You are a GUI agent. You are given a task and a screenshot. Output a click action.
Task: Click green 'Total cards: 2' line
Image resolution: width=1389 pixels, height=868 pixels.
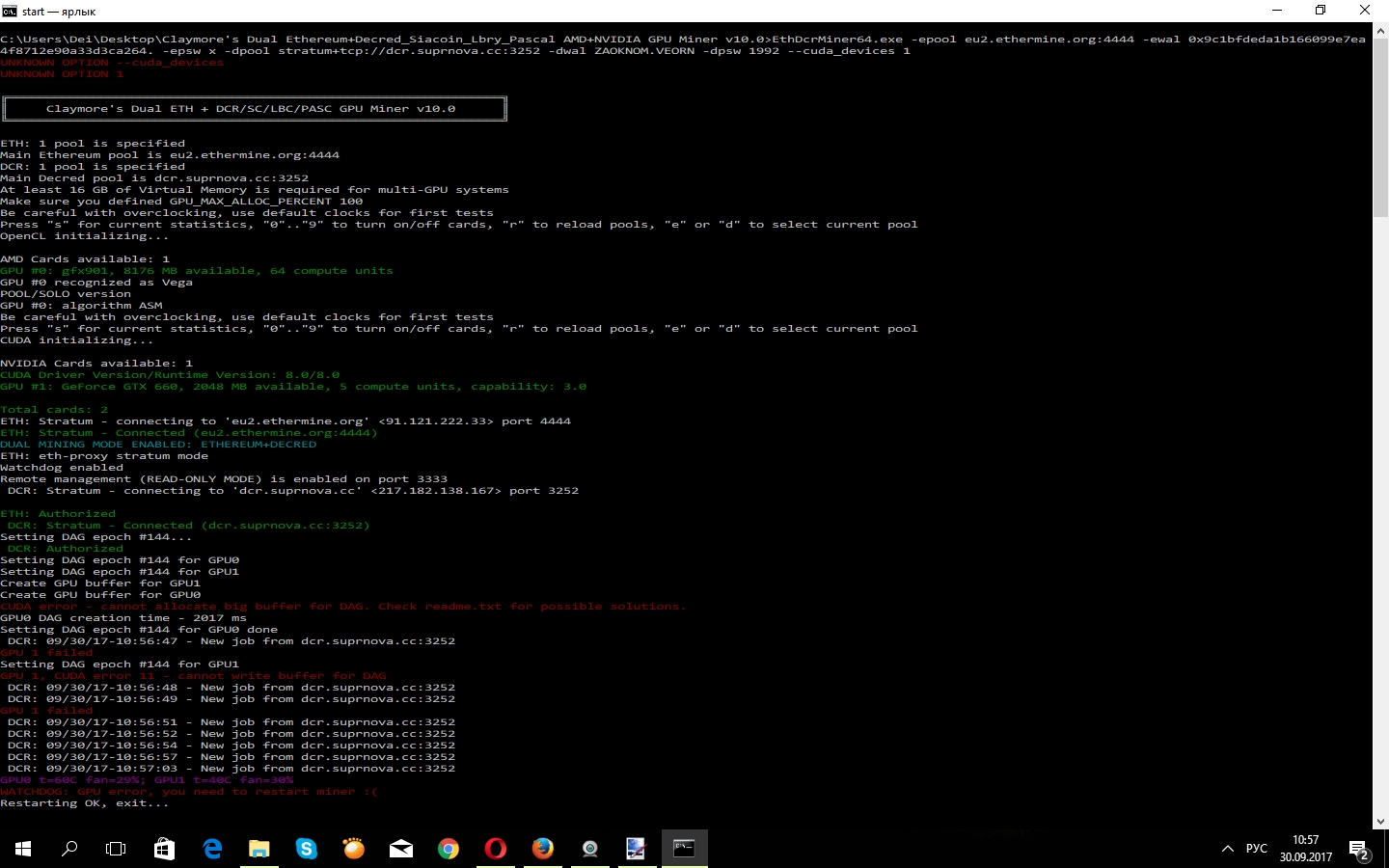[x=54, y=410]
